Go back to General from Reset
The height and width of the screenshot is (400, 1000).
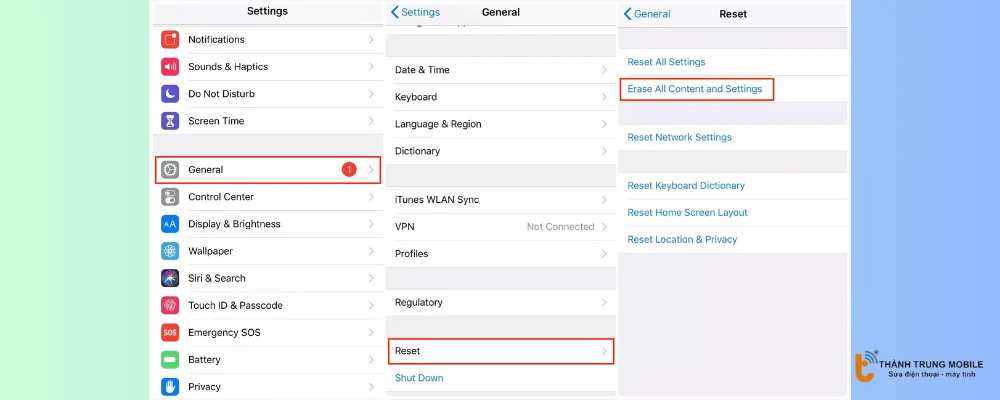click(x=647, y=14)
